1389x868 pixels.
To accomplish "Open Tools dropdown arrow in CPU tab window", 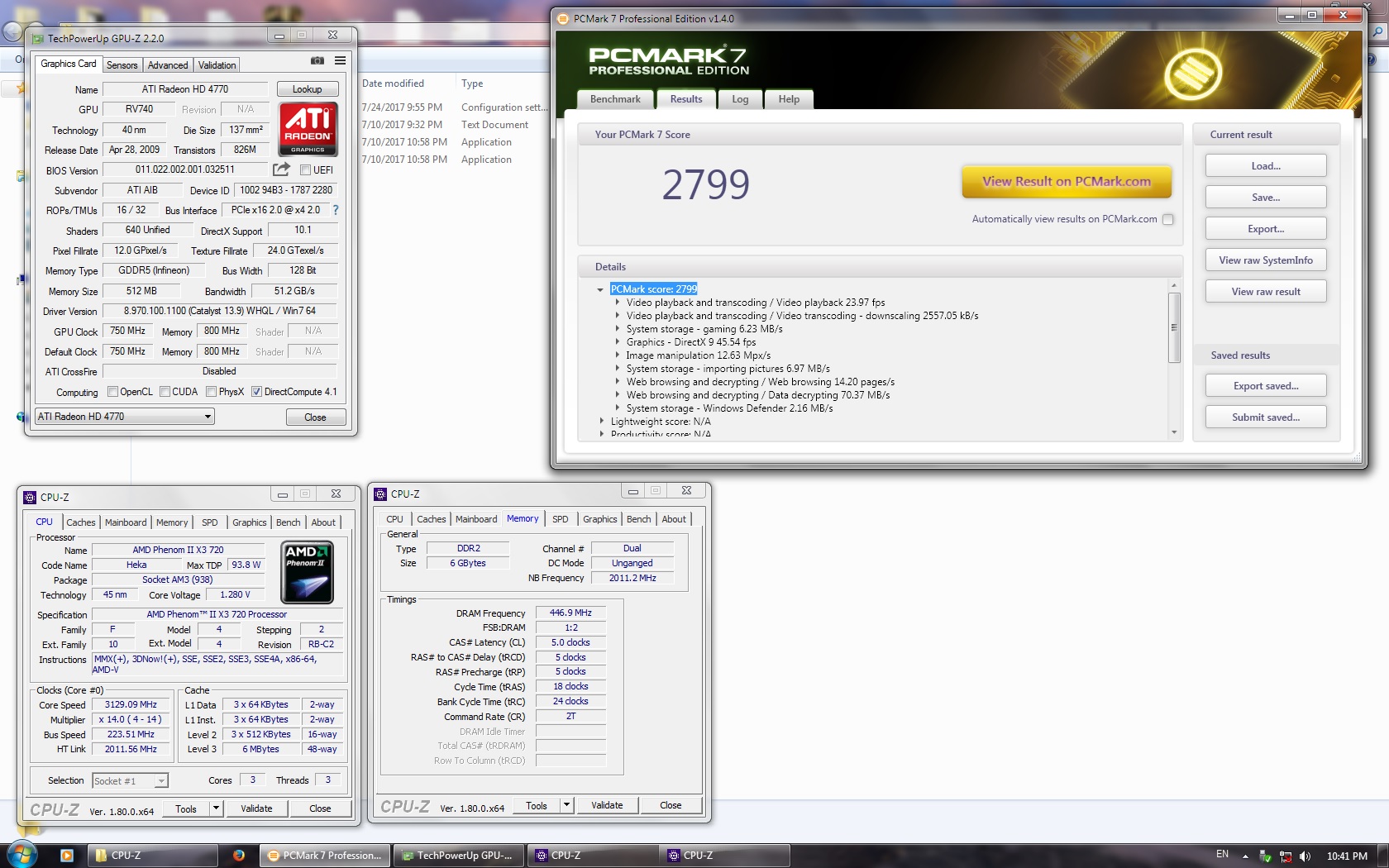I will click(x=216, y=808).
